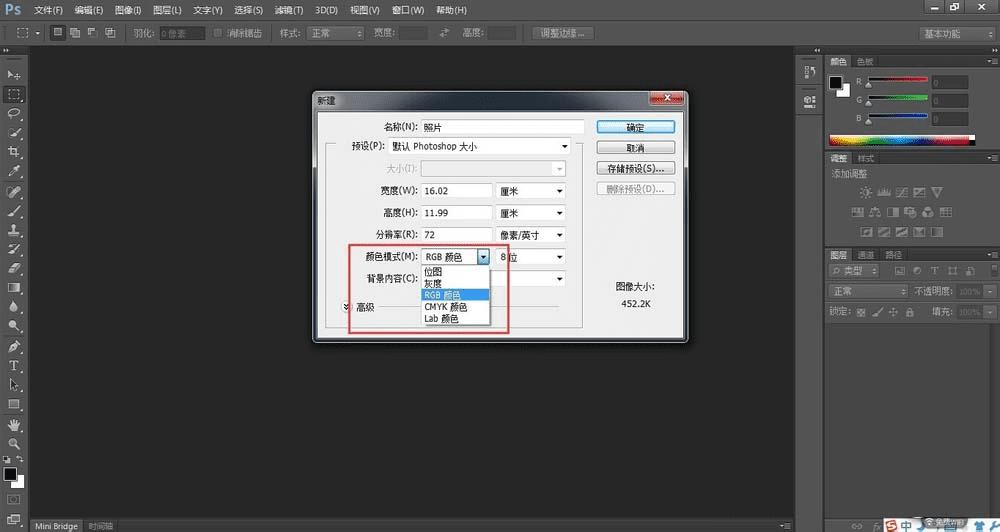
Task: Add a Levels adjustment
Action: (884, 192)
